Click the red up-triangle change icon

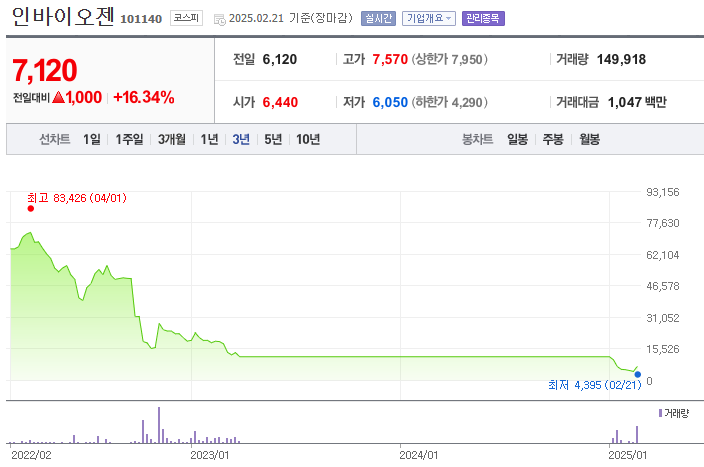(58, 97)
